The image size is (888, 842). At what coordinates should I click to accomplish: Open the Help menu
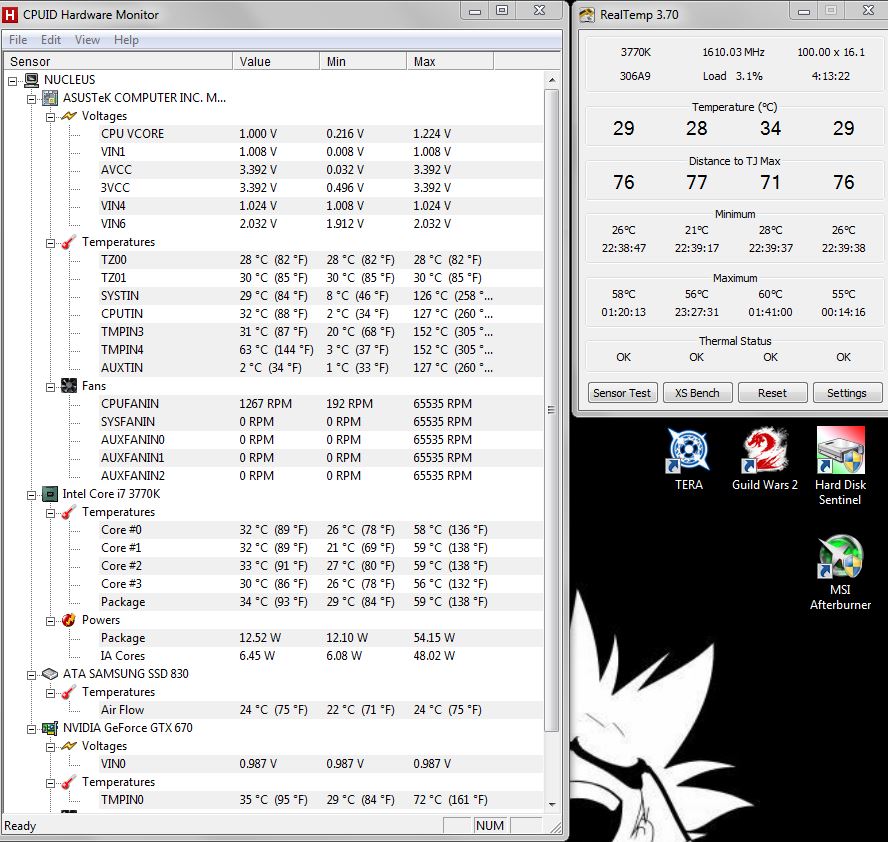tap(126, 40)
